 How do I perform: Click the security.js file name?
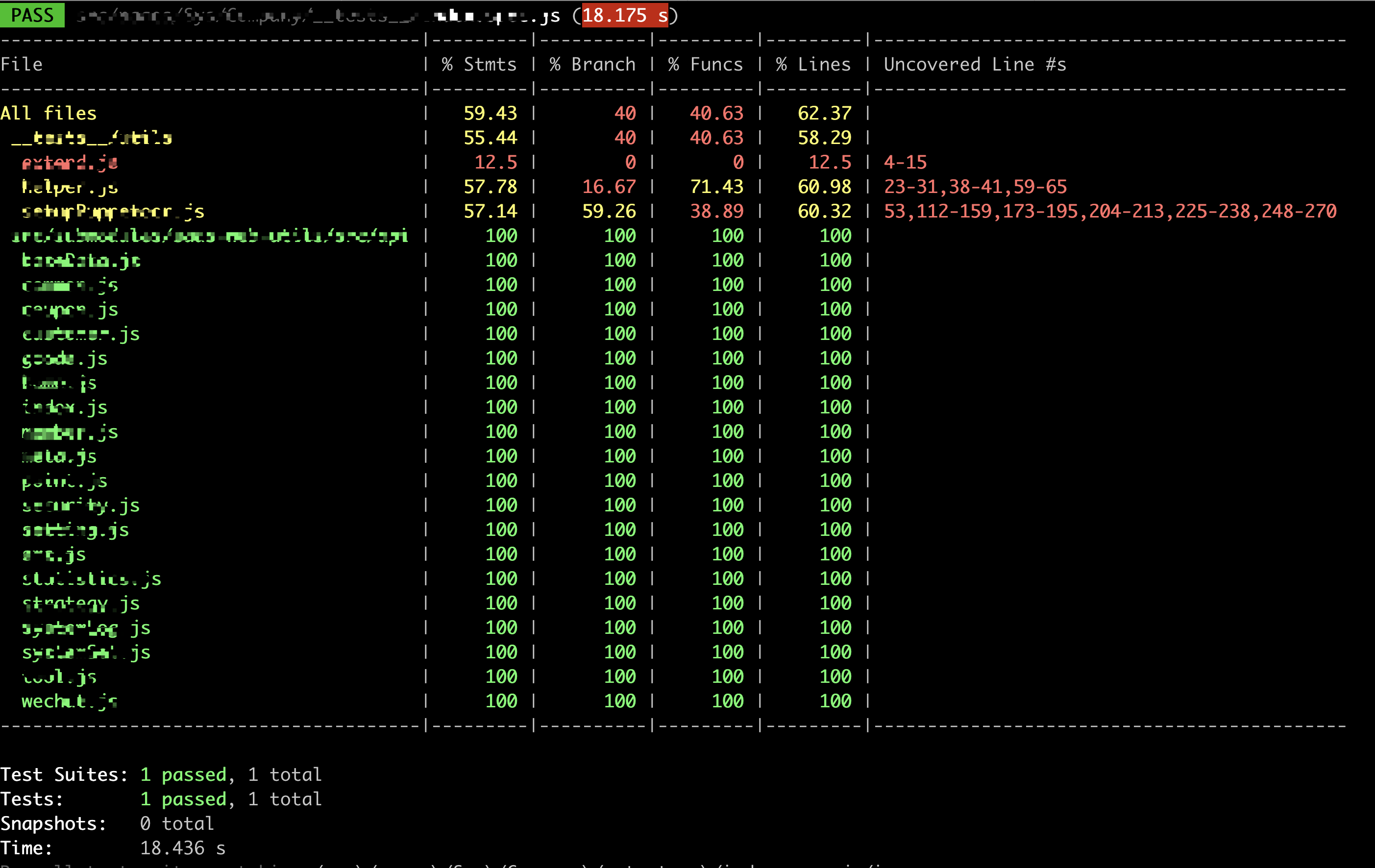tap(80, 506)
